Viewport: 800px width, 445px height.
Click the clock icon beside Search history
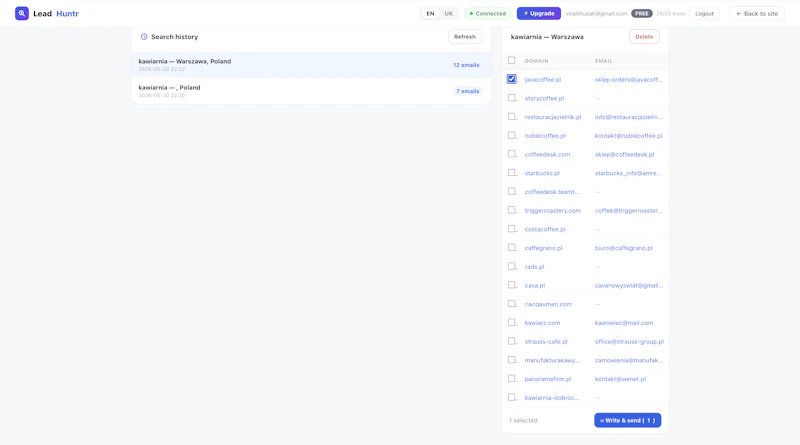[144, 37]
